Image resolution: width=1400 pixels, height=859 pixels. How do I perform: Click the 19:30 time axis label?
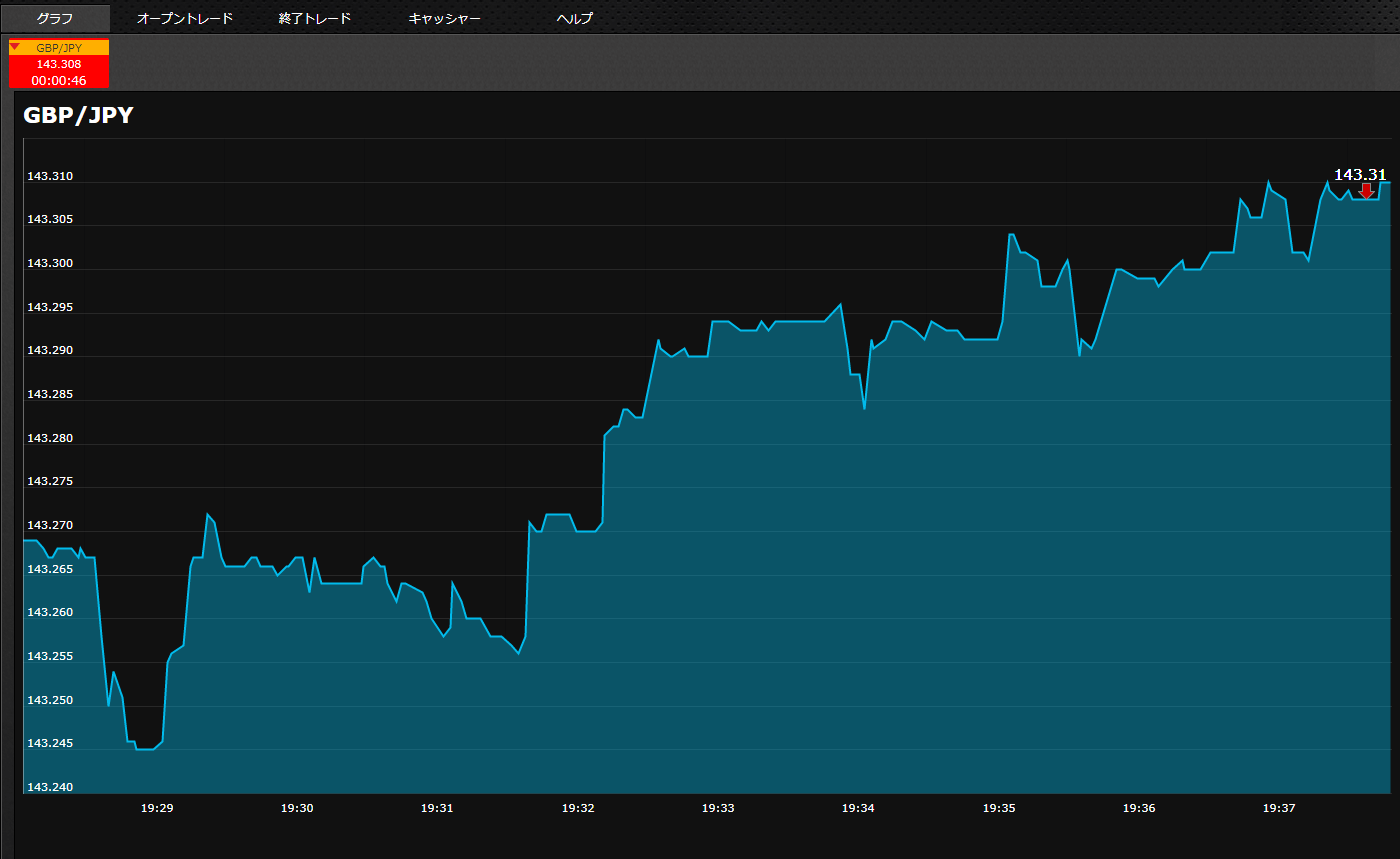(297, 808)
